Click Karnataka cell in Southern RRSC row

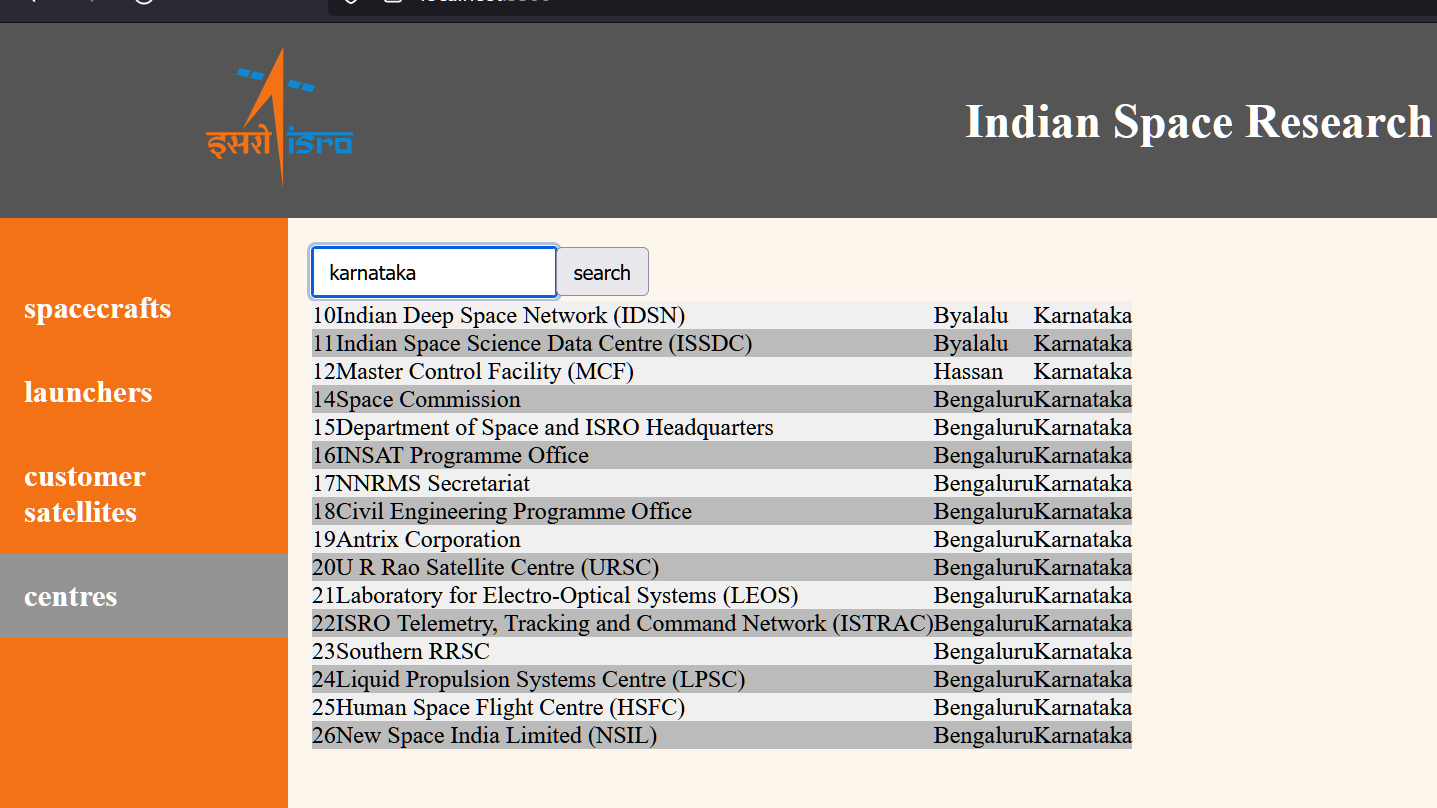(x=1083, y=651)
